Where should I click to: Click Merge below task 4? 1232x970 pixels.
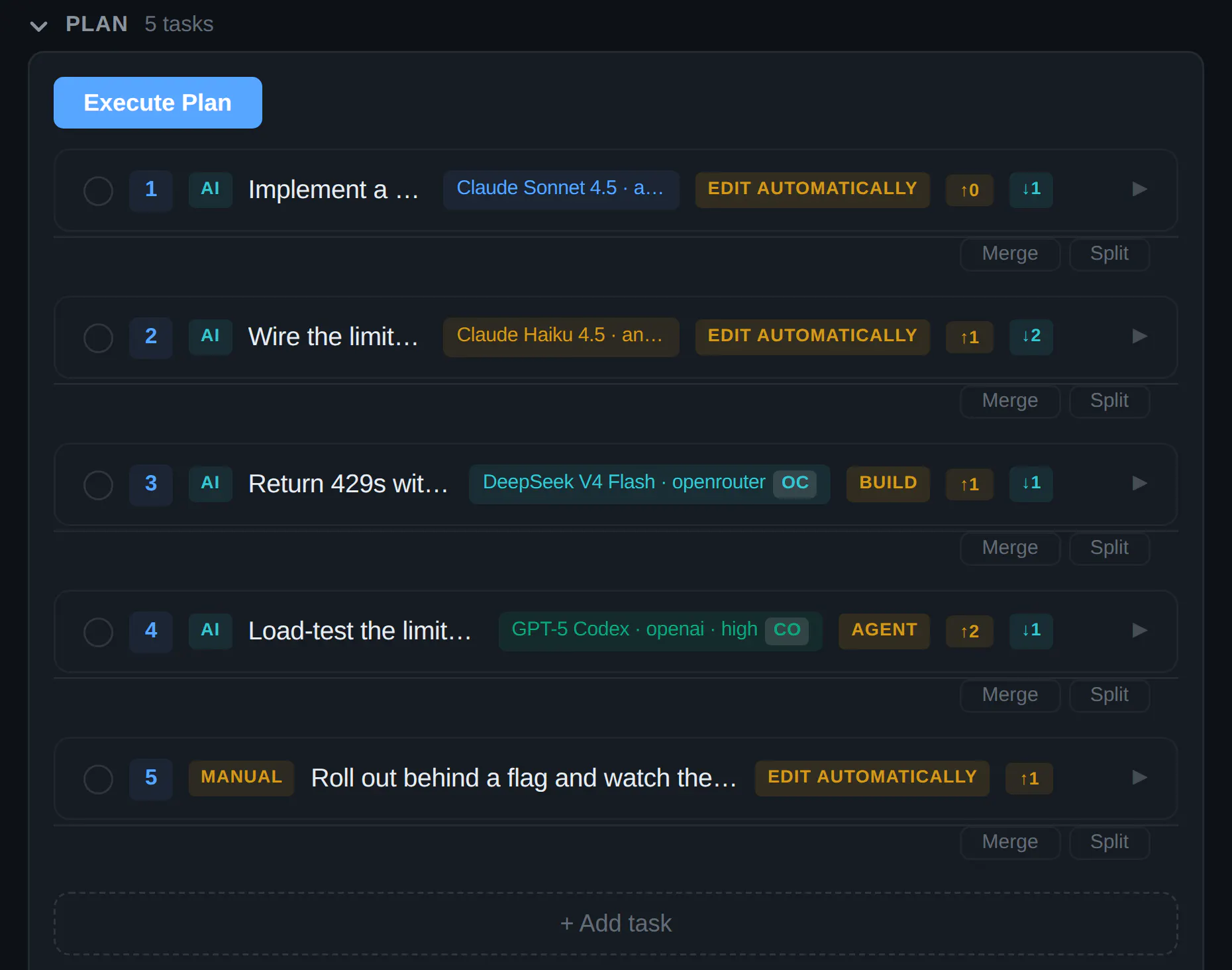tap(1010, 696)
